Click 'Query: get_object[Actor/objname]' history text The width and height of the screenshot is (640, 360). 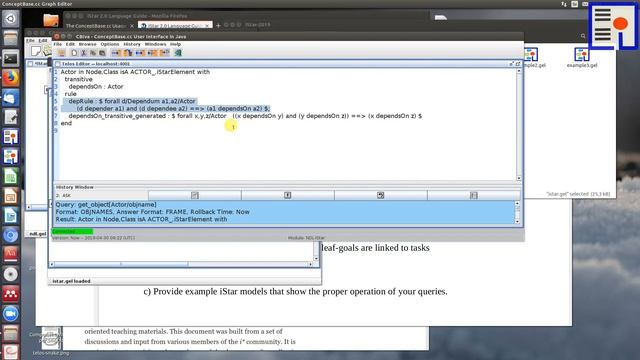click(106, 204)
